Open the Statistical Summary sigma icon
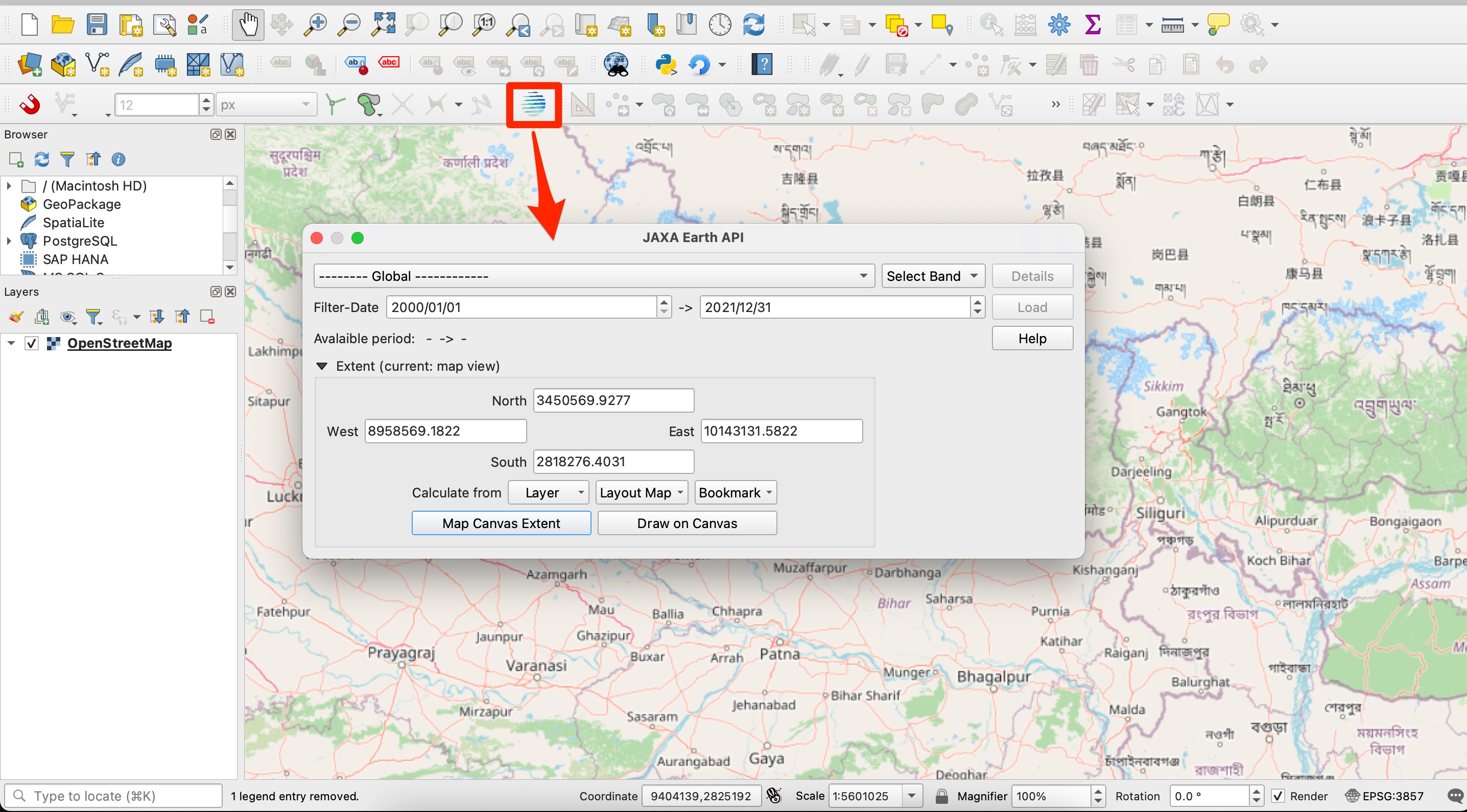Screen dimensions: 1467x812 (1092, 25)
